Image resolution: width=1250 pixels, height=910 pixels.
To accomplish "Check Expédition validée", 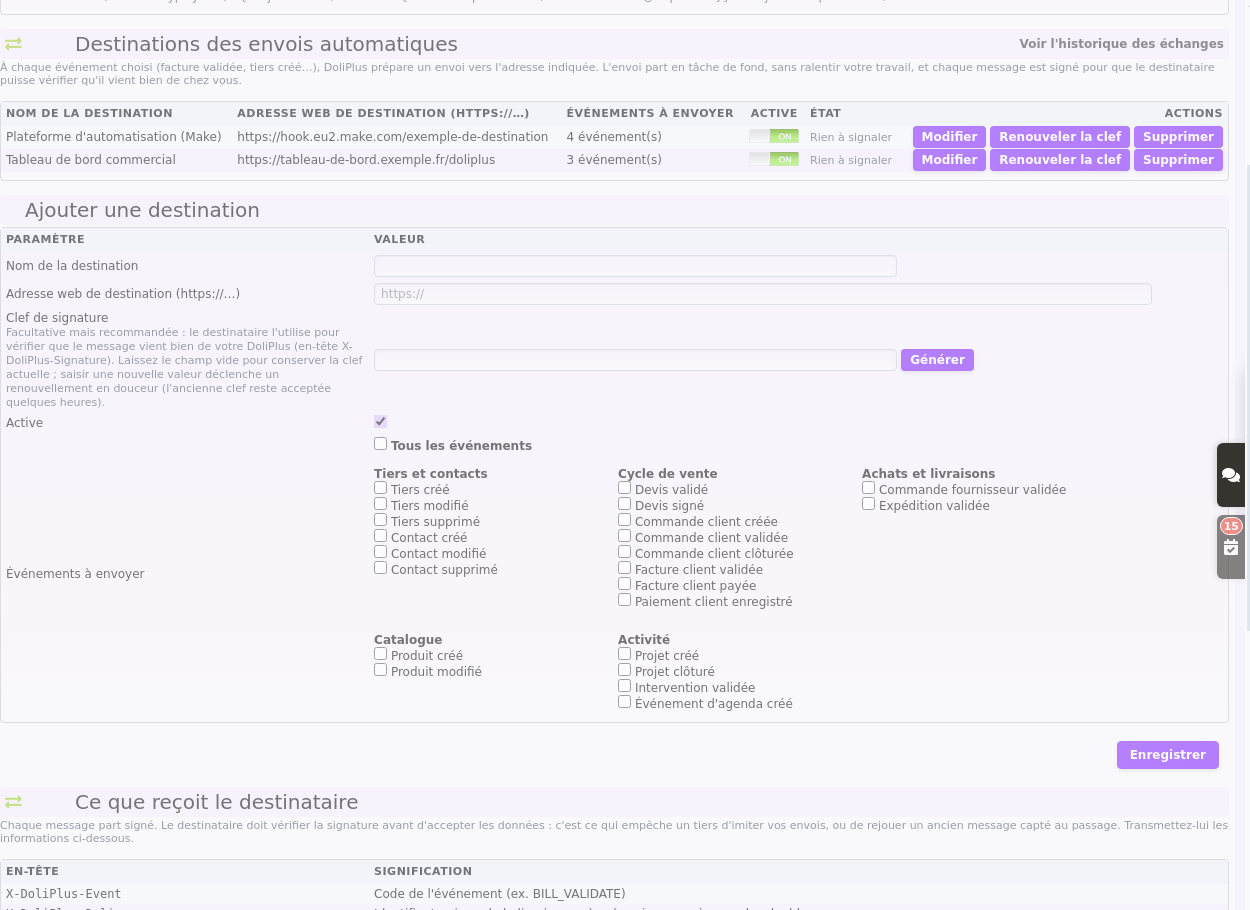I will tap(868, 504).
